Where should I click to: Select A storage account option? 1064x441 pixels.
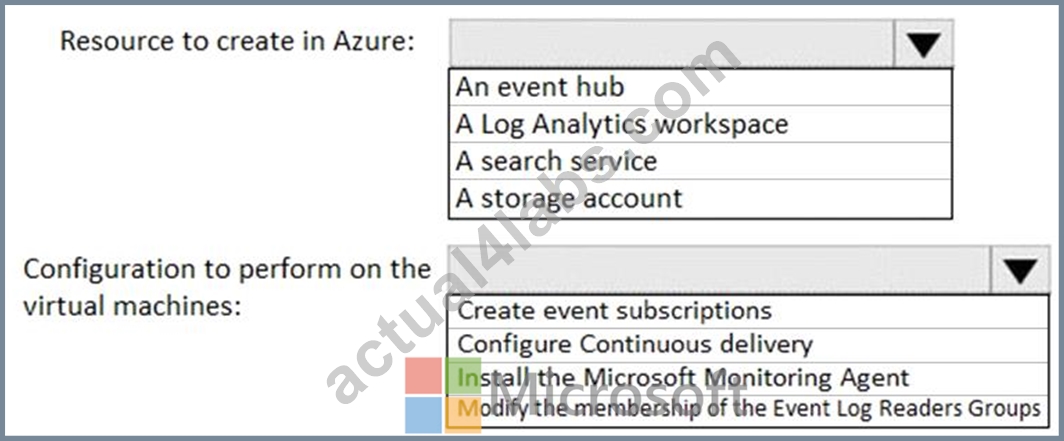pyautogui.click(x=700, y=199)
